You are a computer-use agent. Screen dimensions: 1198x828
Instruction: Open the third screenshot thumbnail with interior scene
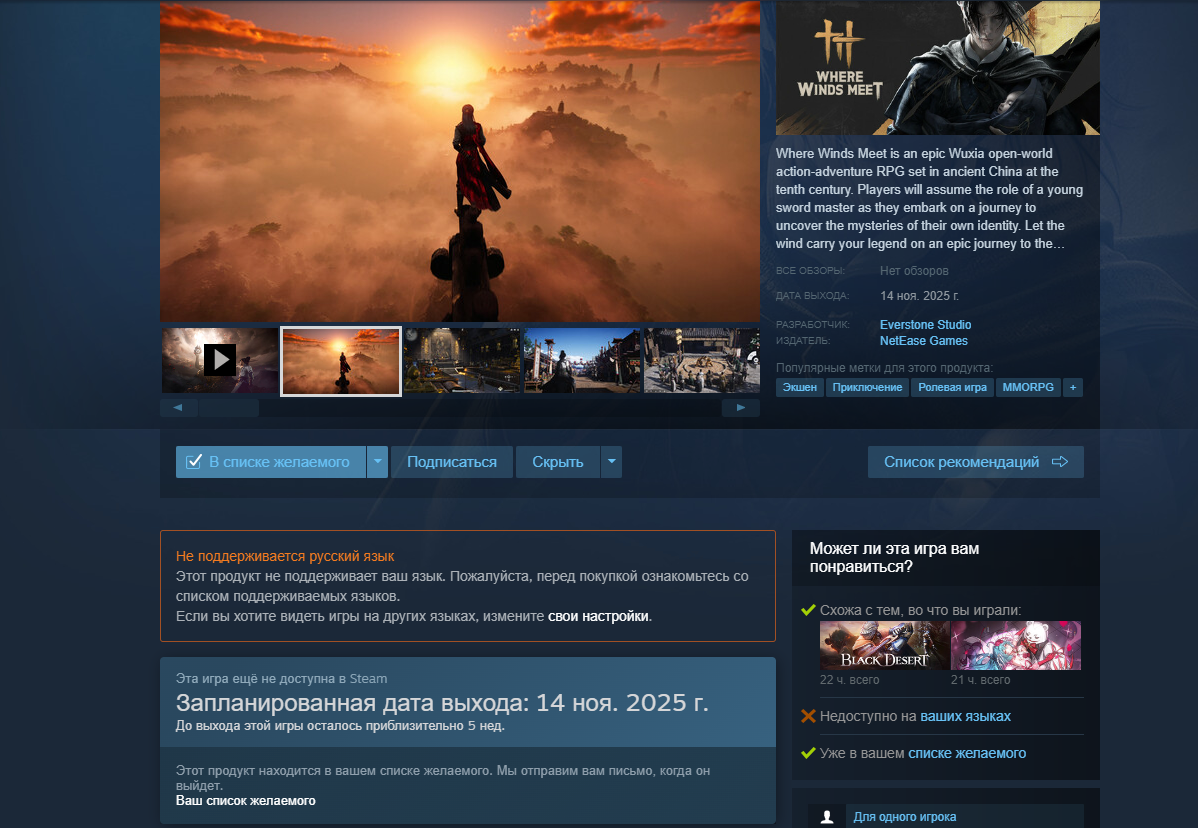[461, 361]
